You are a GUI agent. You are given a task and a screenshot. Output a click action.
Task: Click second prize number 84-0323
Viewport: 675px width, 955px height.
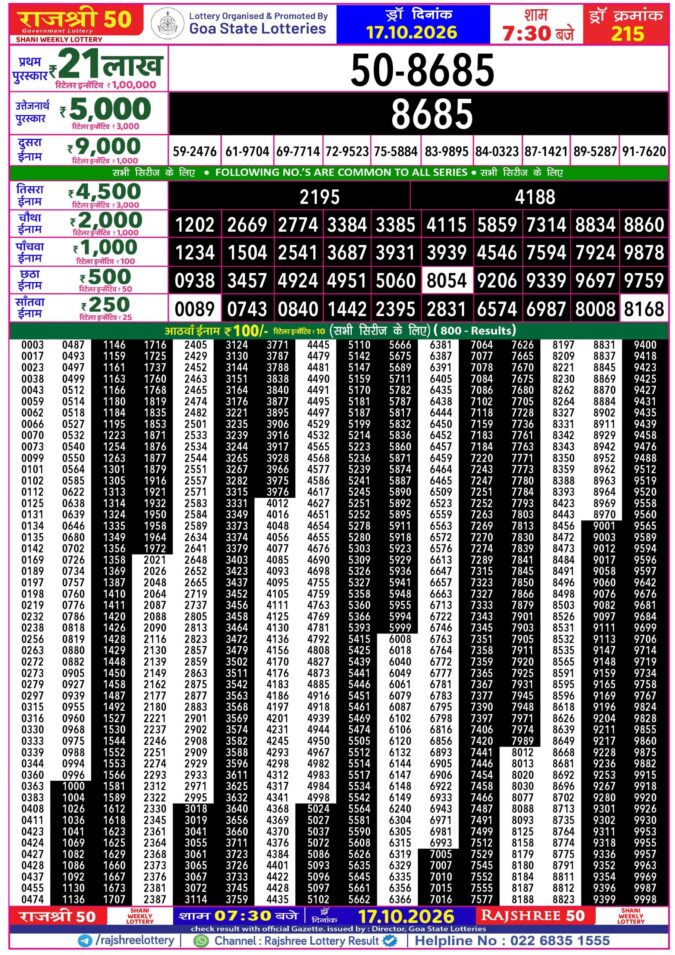click(497, 151)
